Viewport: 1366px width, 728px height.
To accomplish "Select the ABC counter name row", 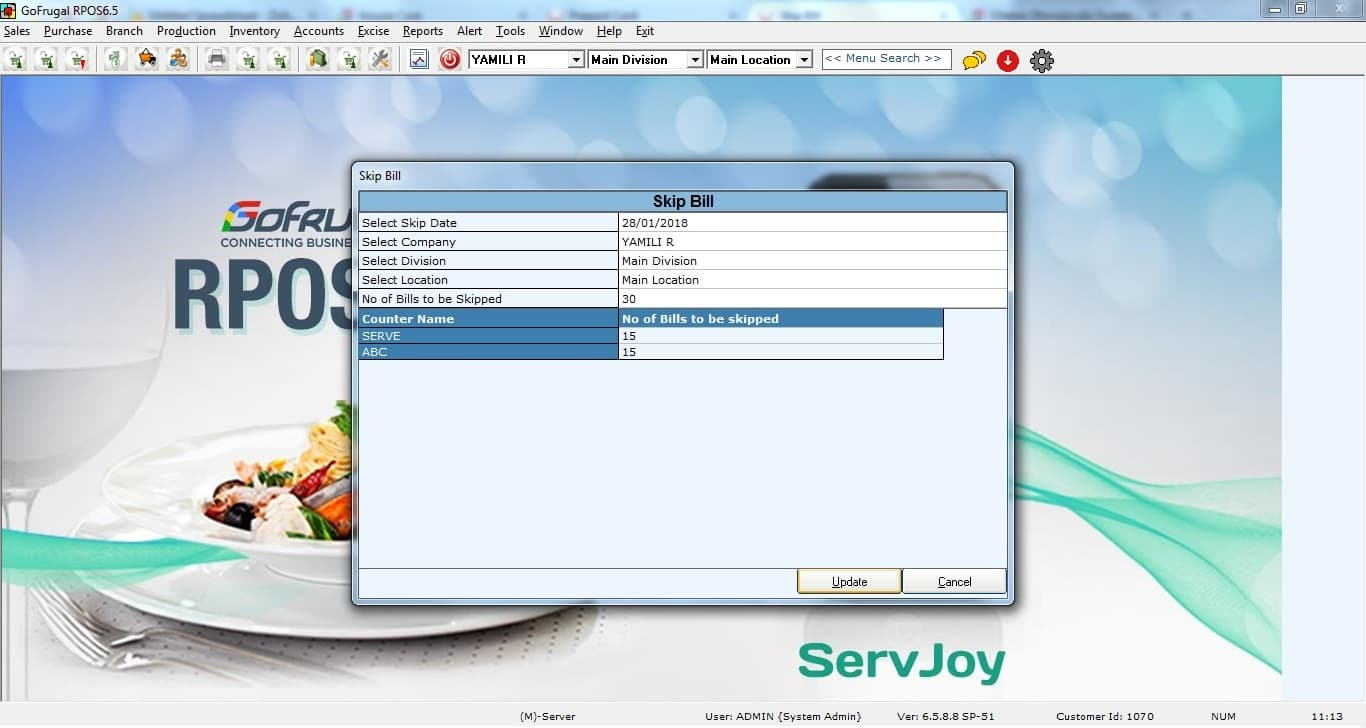I will click(x=489, y=352).
